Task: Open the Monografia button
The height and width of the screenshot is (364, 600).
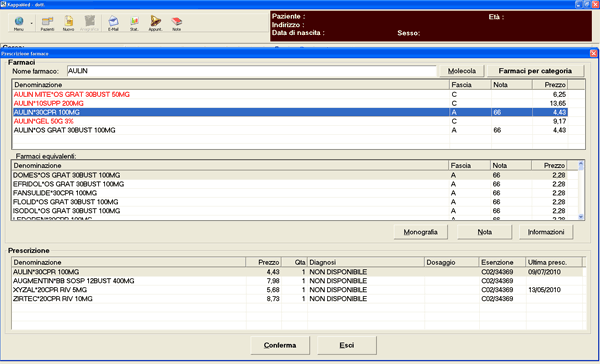Action: [x=421, y=232]
